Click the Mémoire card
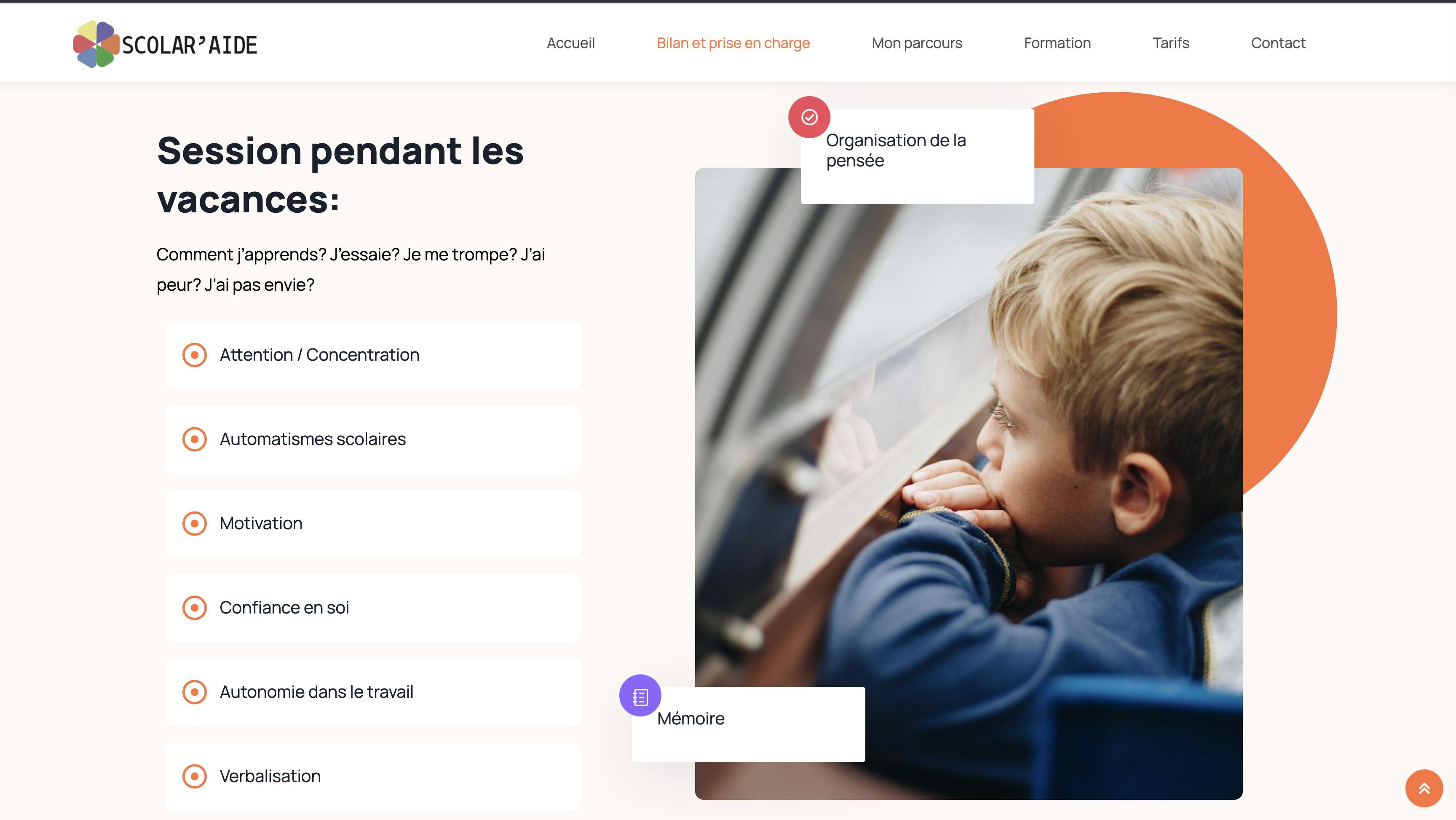This screenshot has height=820, width=1456. click(748, 724)
